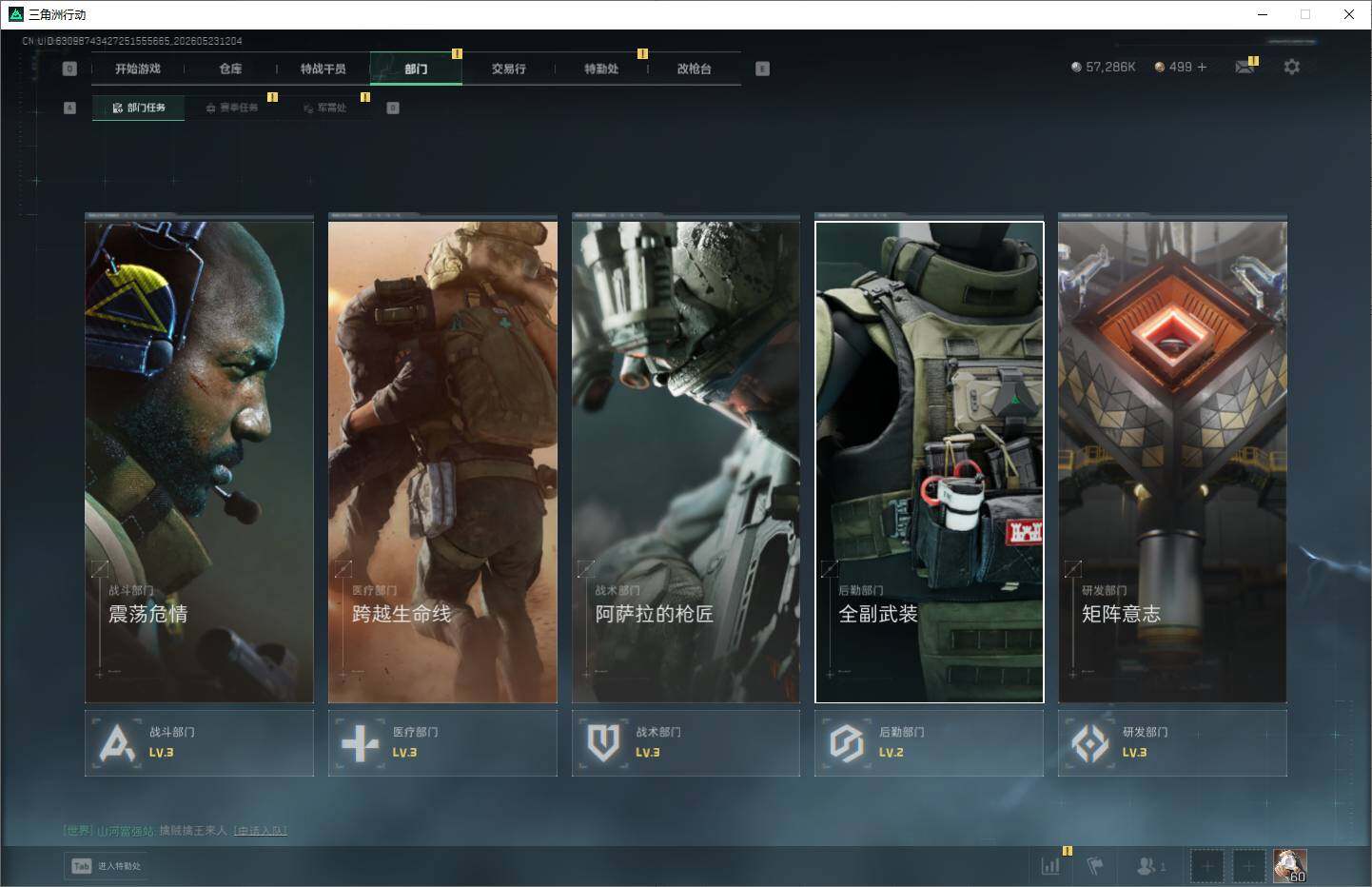Open the 矩阵意志 mission card
Viewport: 1372px width, 887px height.
(1172, 462)
